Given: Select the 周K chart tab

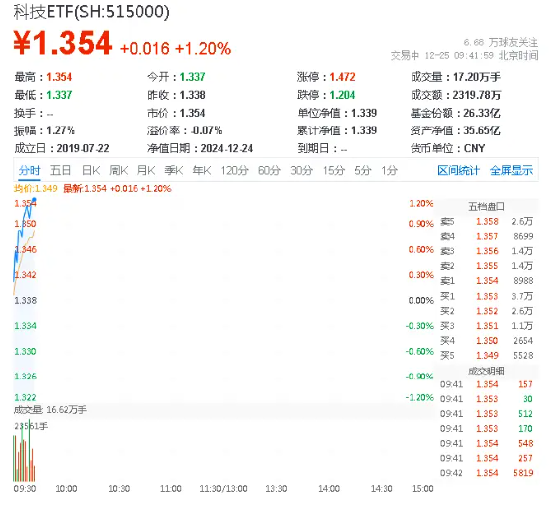Looking at the screenshot, I should coord(119,171).
